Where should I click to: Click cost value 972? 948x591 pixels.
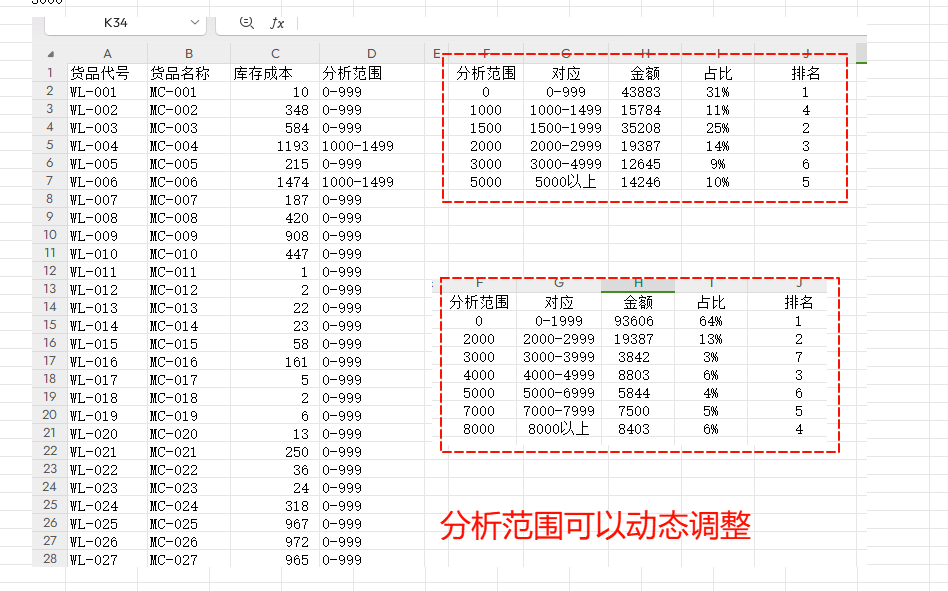coord(297,542)
